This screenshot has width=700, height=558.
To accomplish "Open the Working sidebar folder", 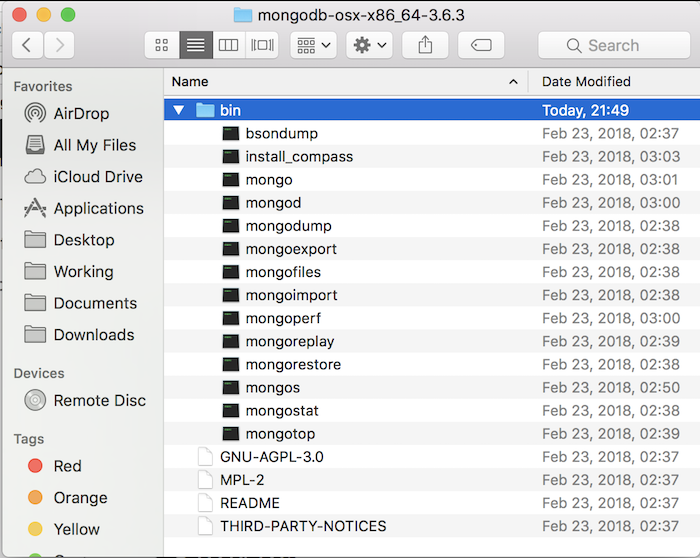I will (69, 271).
